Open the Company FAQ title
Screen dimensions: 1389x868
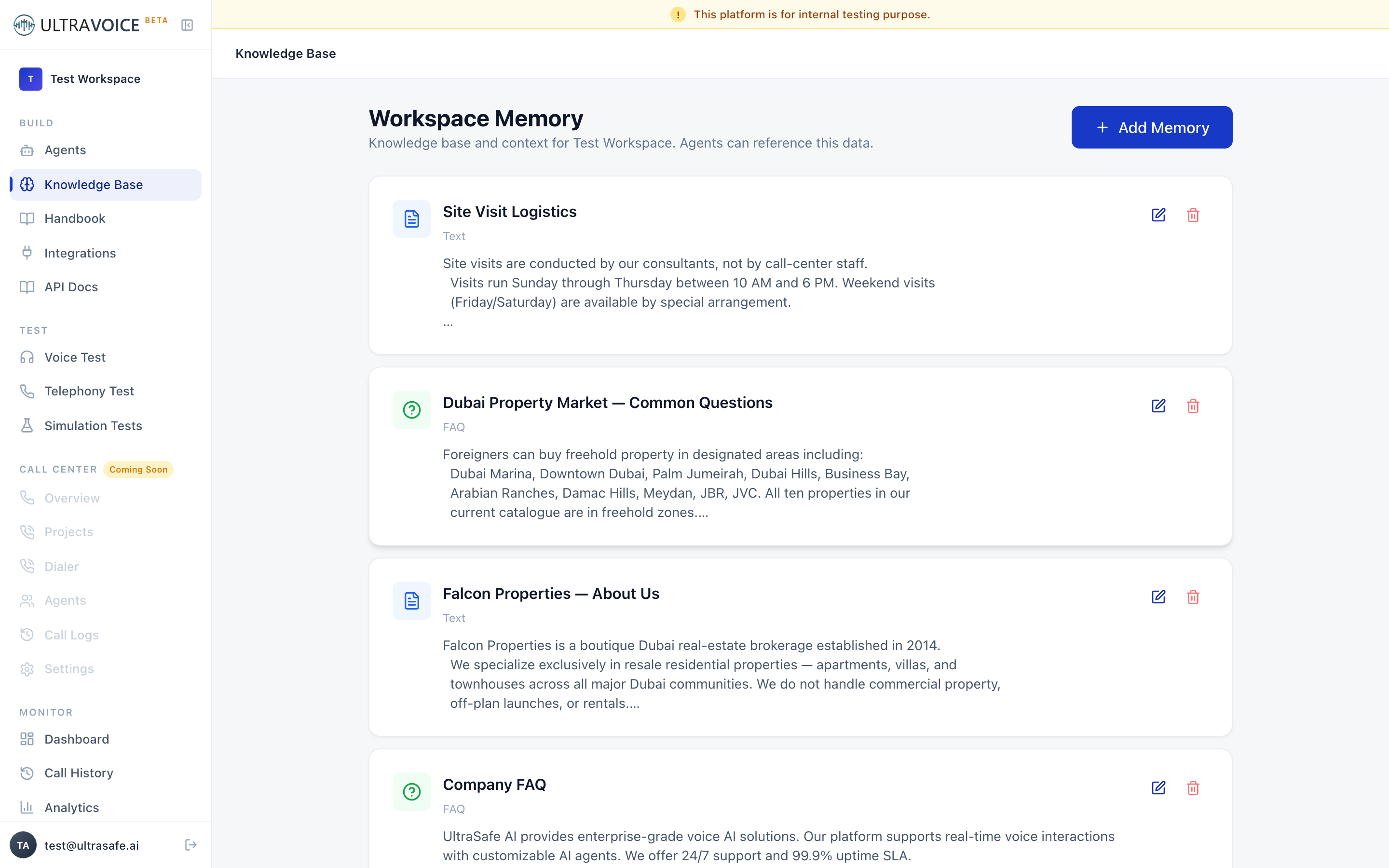coord(494,785)
